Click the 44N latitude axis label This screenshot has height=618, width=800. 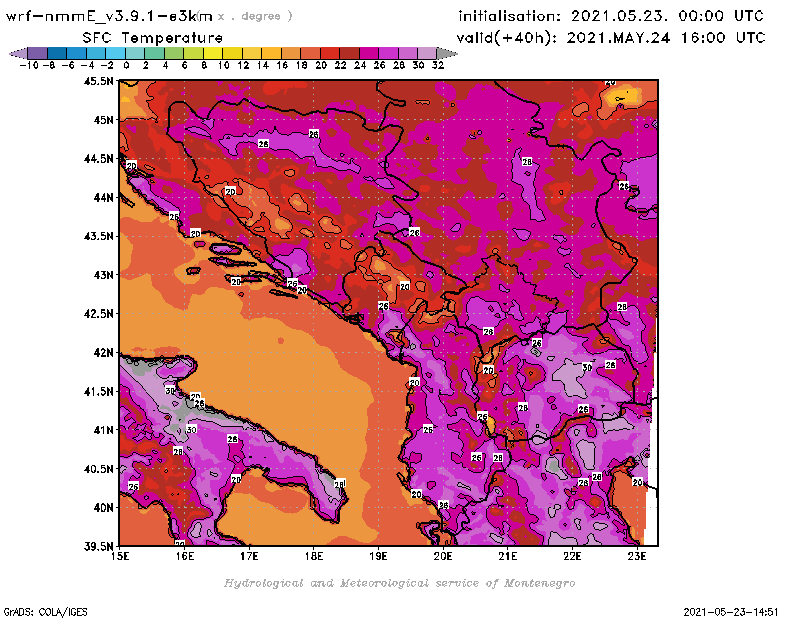[104, 197]
